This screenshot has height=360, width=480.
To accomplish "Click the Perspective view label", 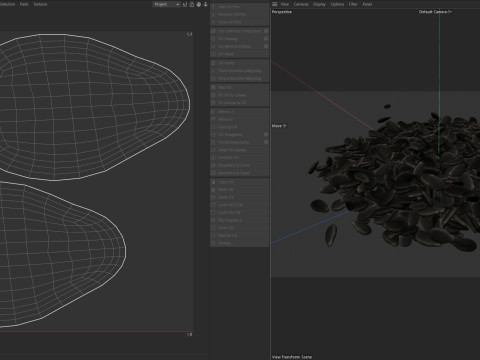I will 282,12.
